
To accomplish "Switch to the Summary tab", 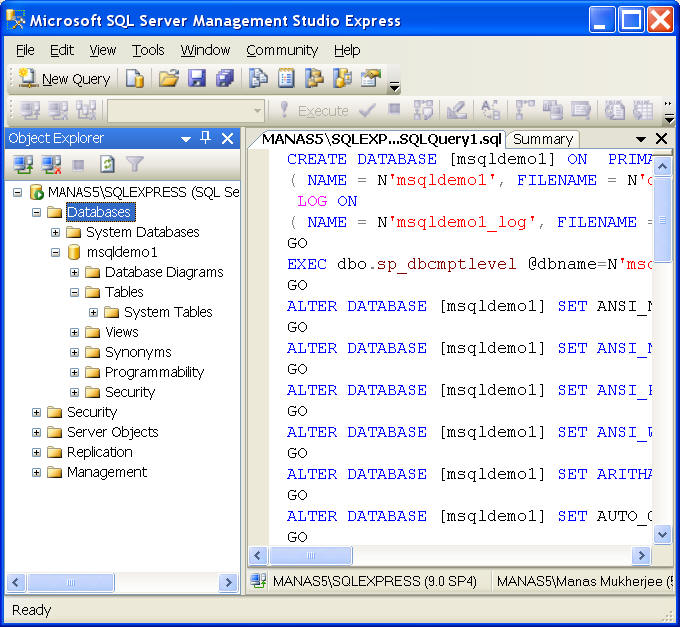I will tap(543, 139).
